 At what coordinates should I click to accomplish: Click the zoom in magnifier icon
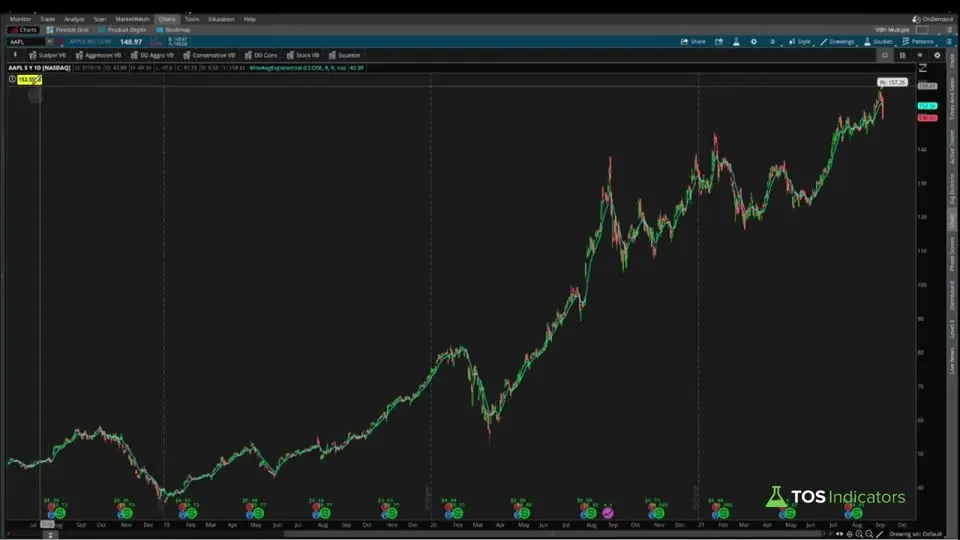coord(859,534)
